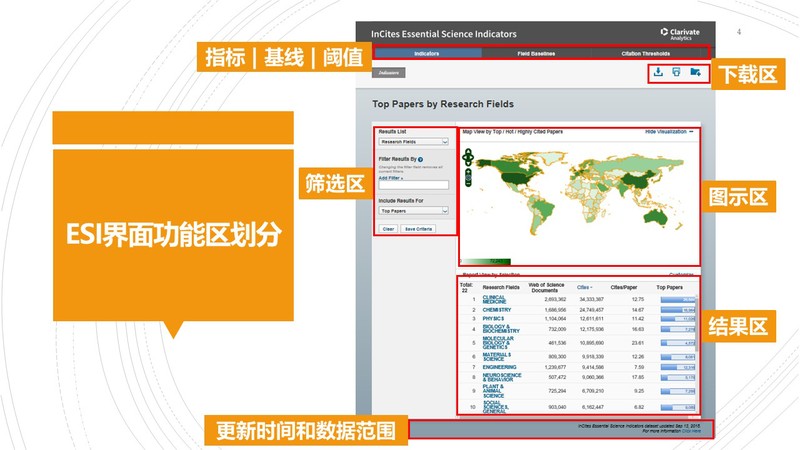Click the Add Filter text input field
The image size is (800, 450).
pyautogui.click(x=413, y=185)
